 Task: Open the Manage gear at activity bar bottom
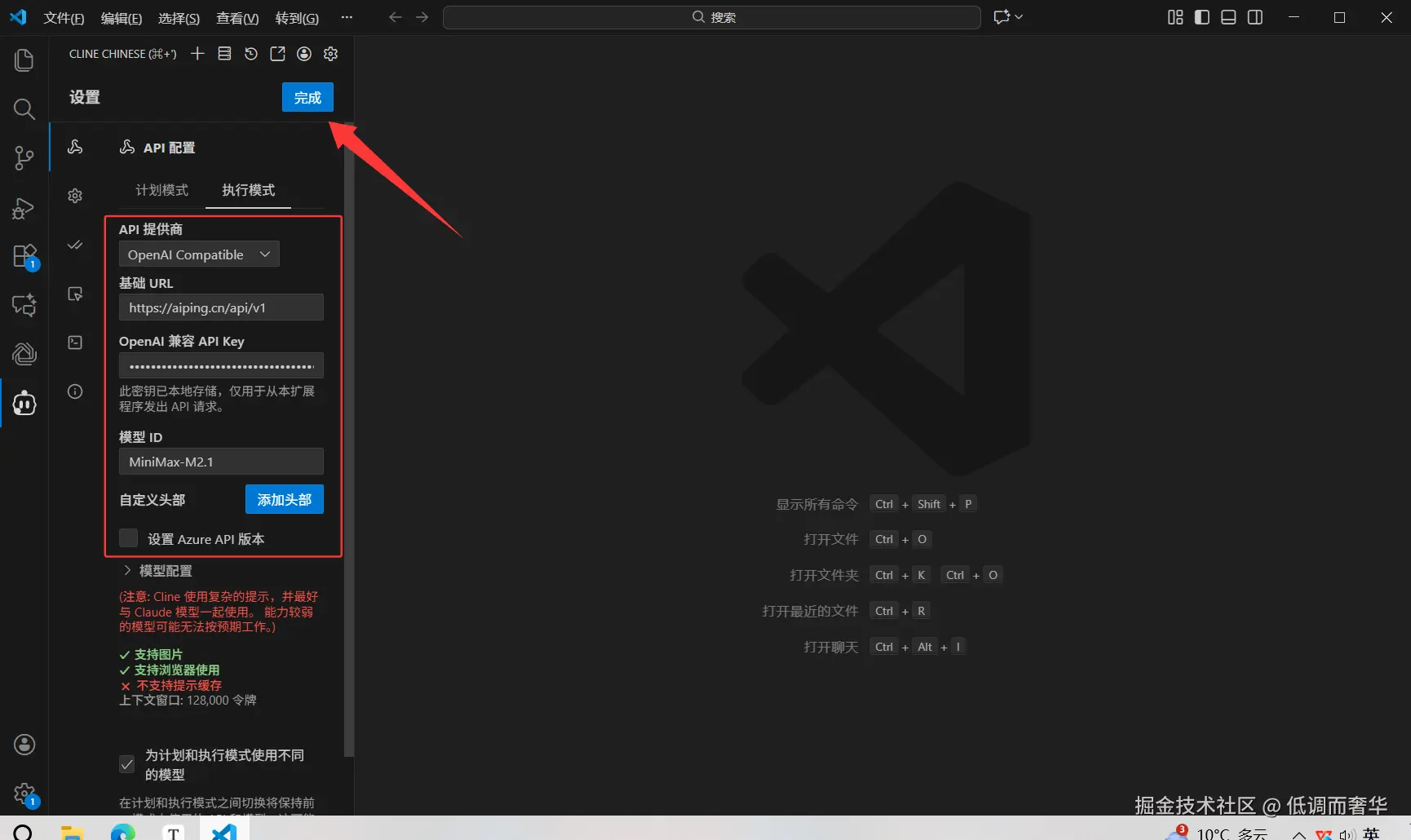pos(25,795)
